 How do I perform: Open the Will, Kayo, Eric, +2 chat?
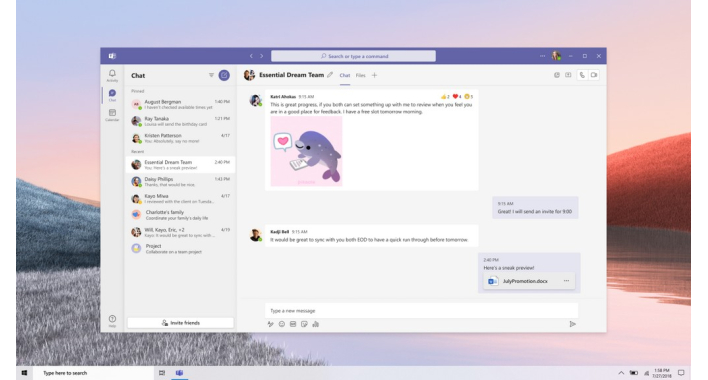tap(181, 232)
